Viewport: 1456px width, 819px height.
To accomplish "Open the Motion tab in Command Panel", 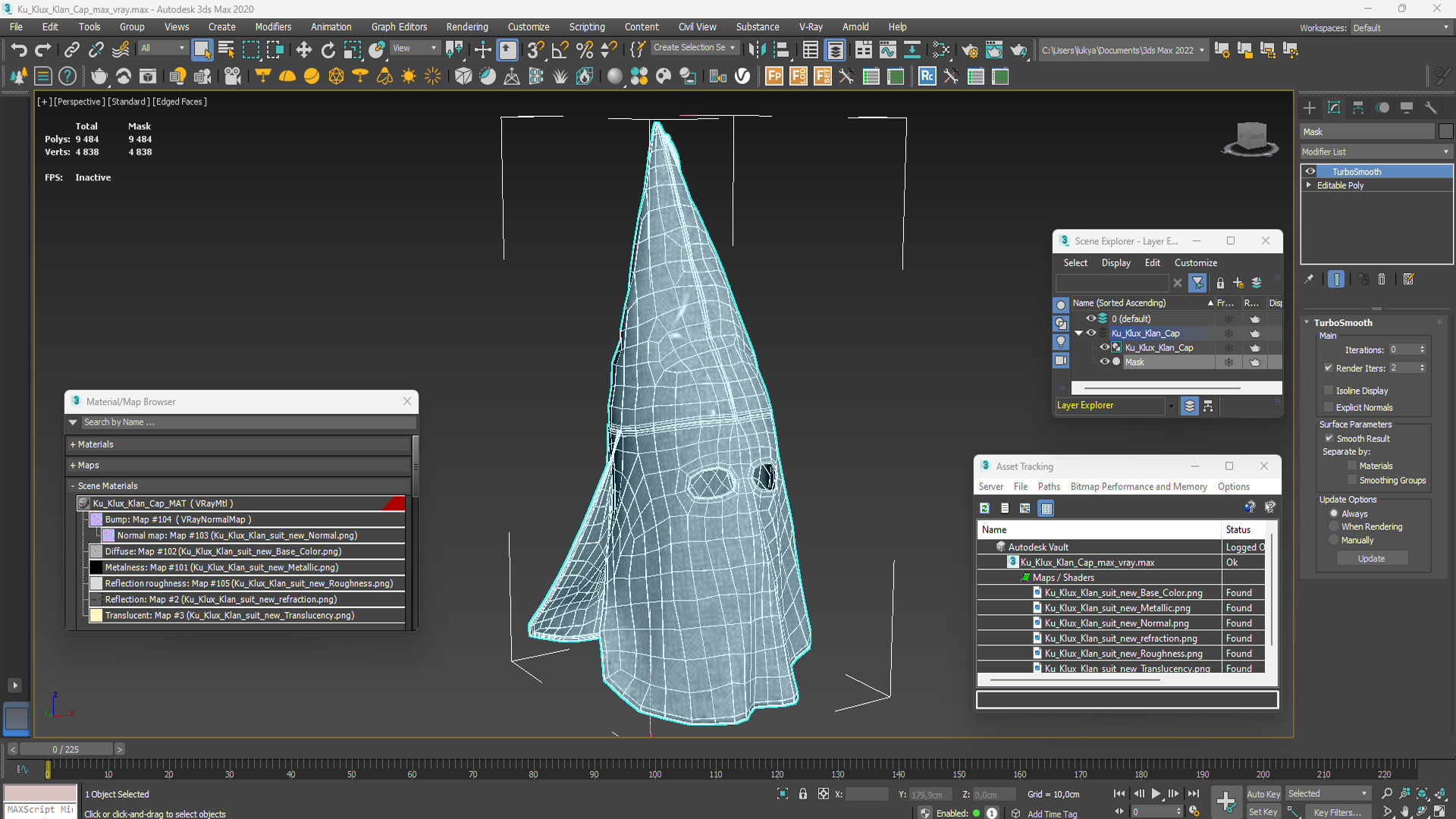I will click(x=1382, y=108).
